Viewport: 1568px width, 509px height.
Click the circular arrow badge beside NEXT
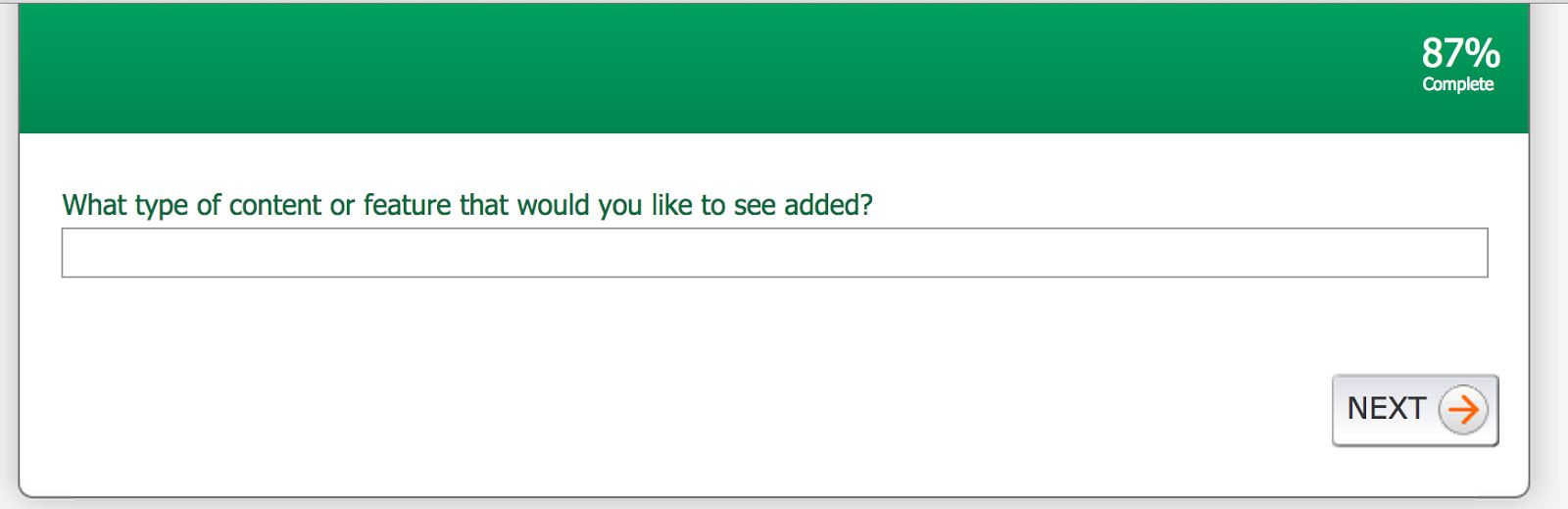[1463, 410]
